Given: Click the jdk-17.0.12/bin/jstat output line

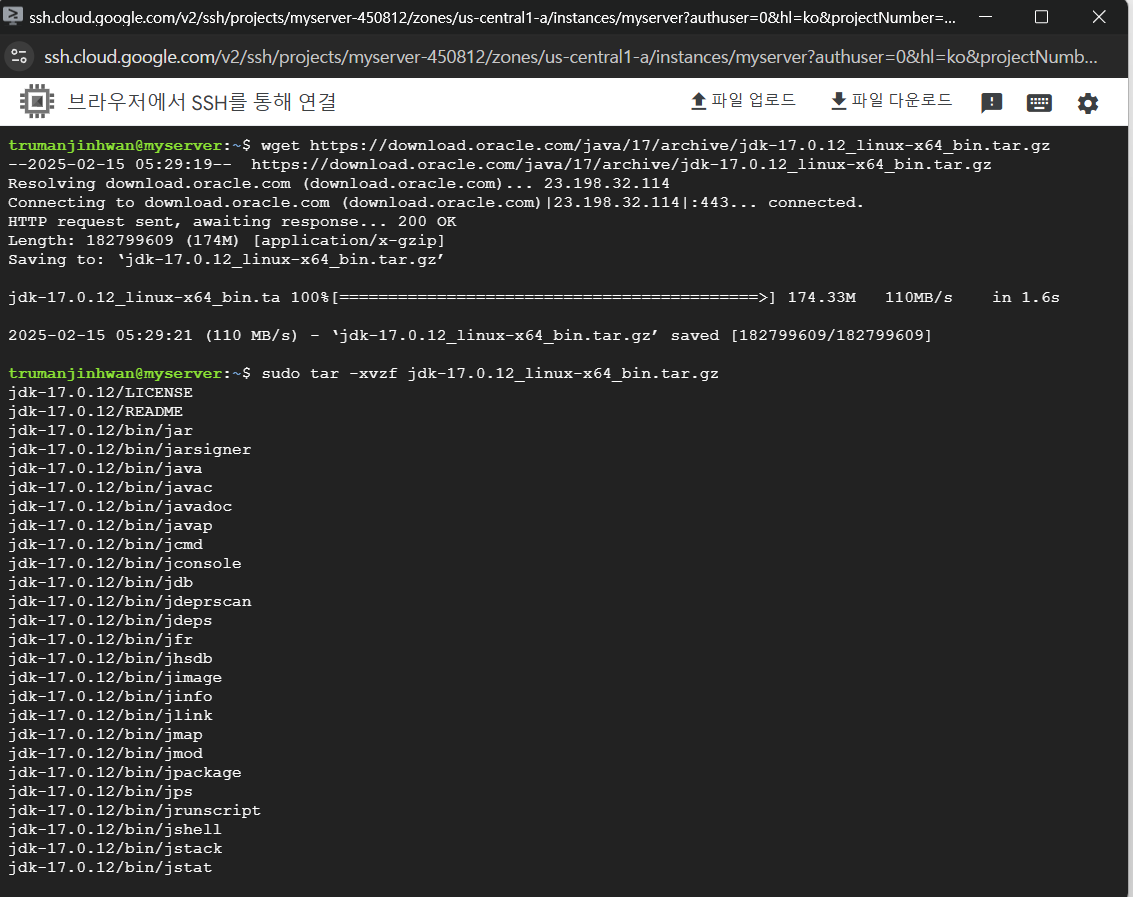Looking at the screenshot, I should click(110, 867).
